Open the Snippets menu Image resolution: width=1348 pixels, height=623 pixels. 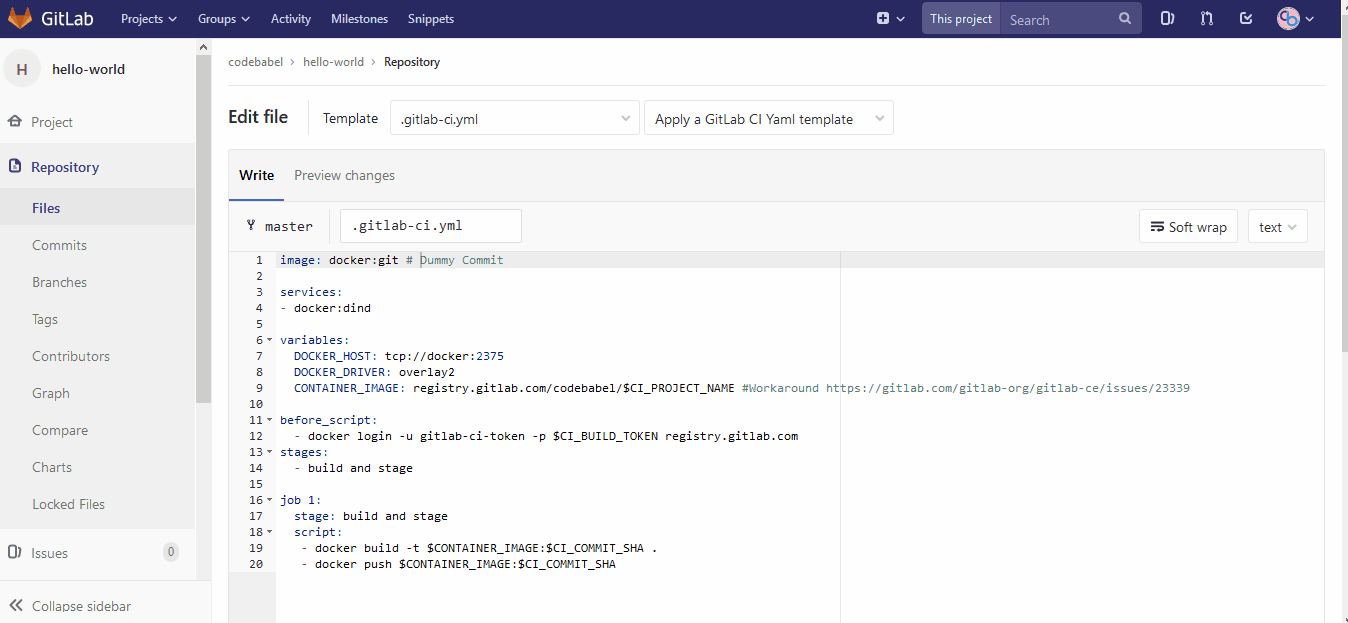[x=430, y=17]
